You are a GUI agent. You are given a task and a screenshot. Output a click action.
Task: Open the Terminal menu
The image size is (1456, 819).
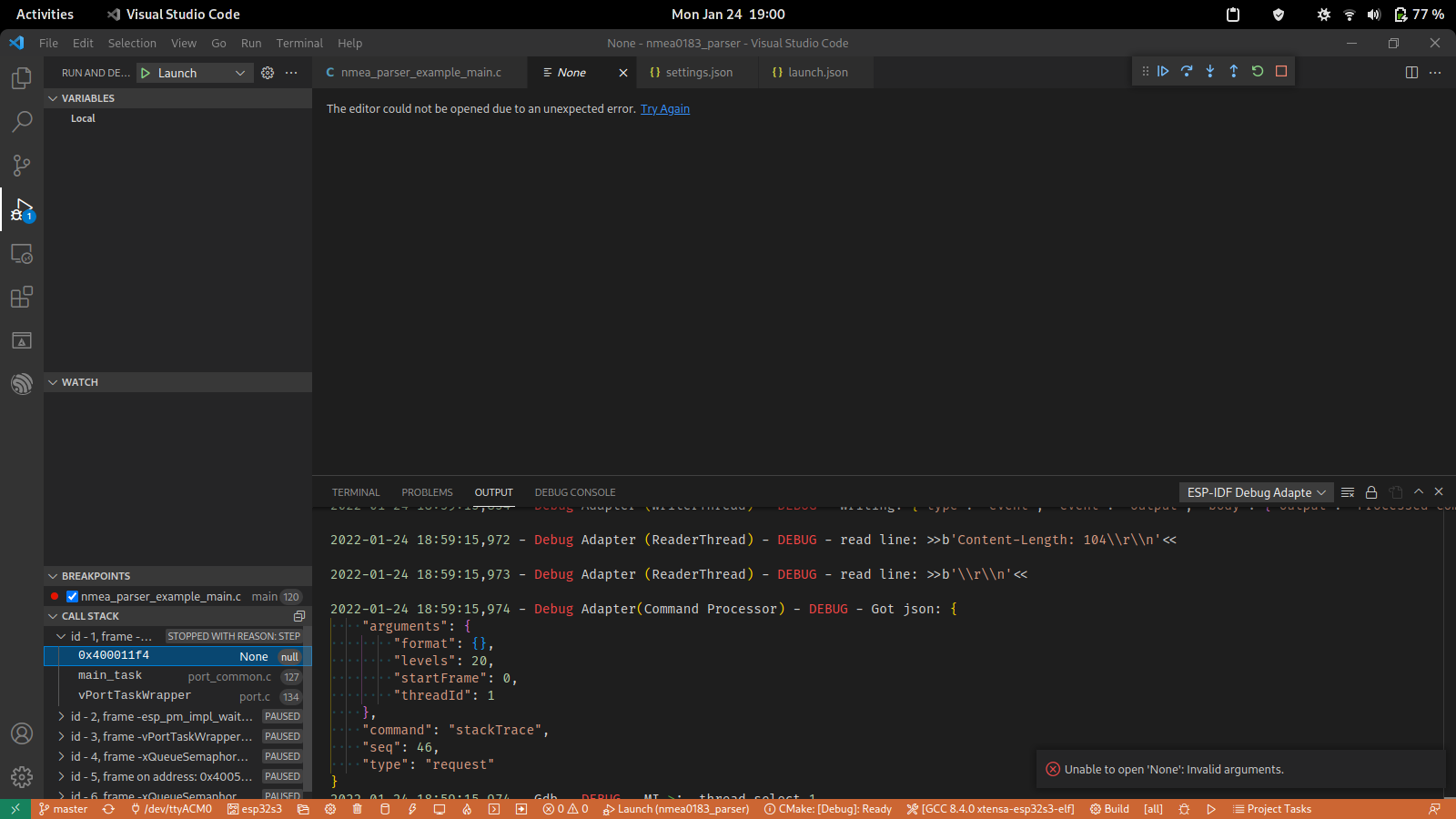[x=299, y=43]
